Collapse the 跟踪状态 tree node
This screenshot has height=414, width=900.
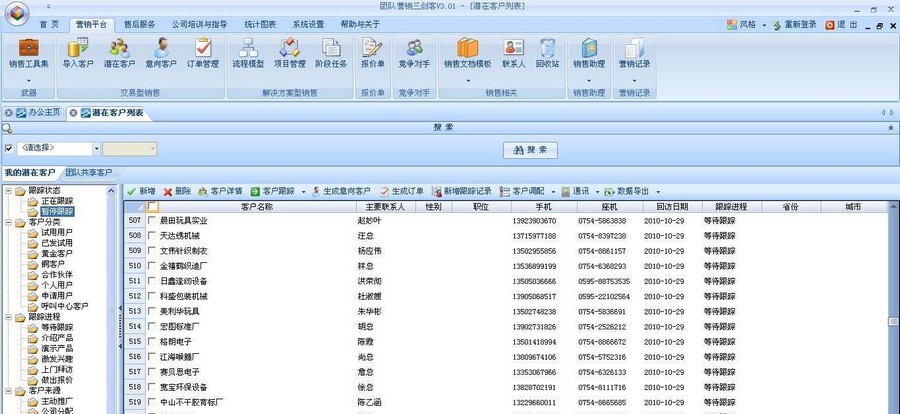tap(9, 190)
